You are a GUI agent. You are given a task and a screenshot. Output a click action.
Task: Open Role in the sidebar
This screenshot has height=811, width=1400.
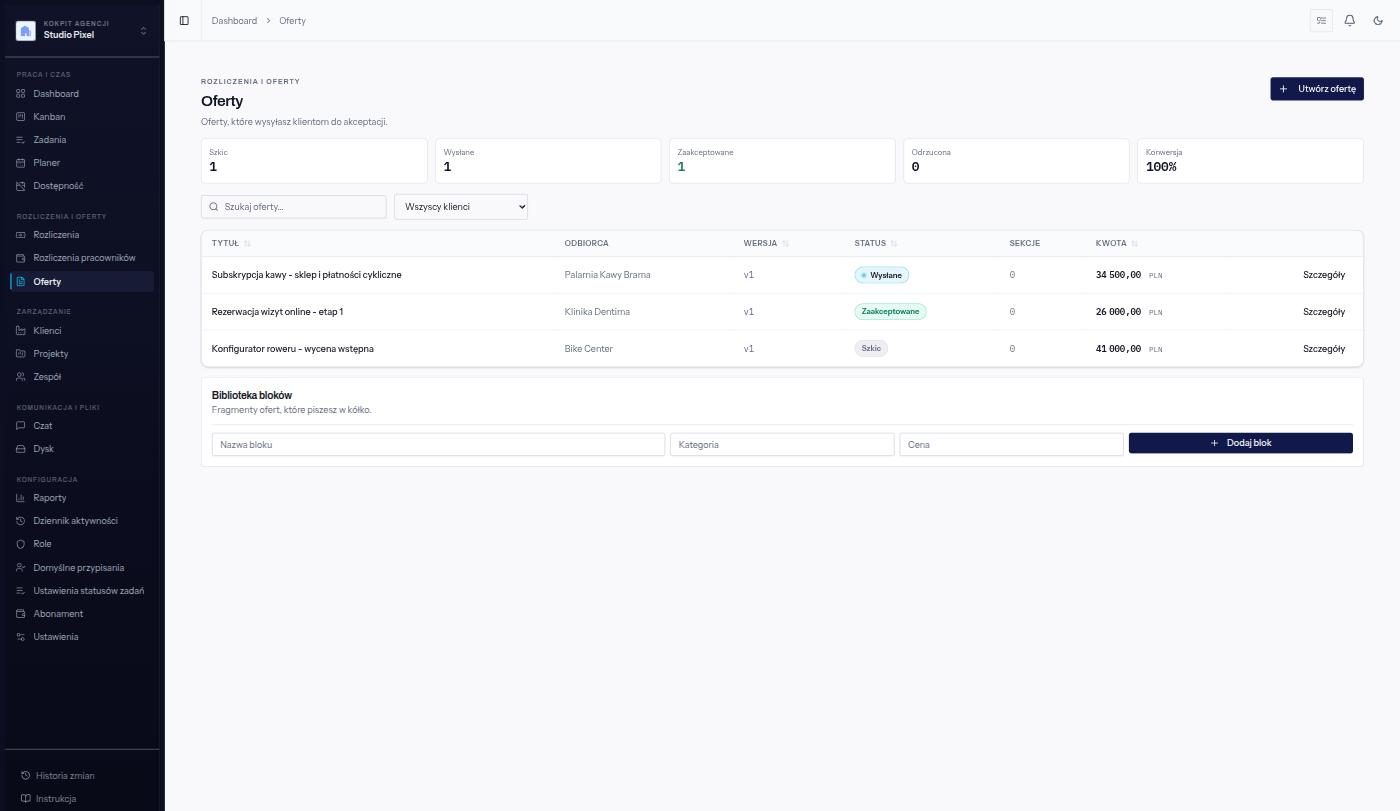click(x=82, y=544)
